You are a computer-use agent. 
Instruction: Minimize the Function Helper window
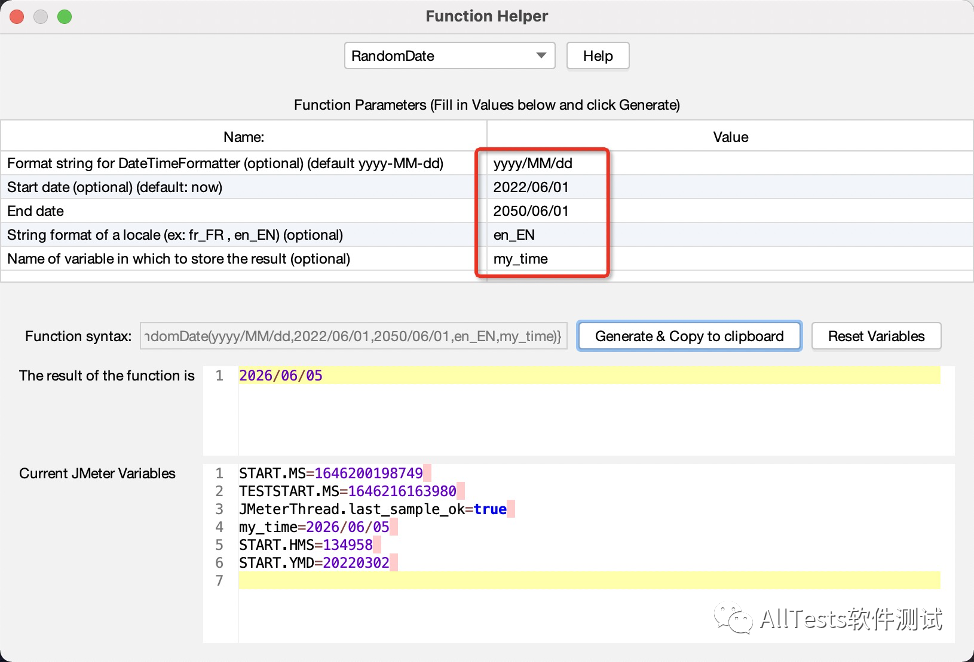click(x=40, y=17)
